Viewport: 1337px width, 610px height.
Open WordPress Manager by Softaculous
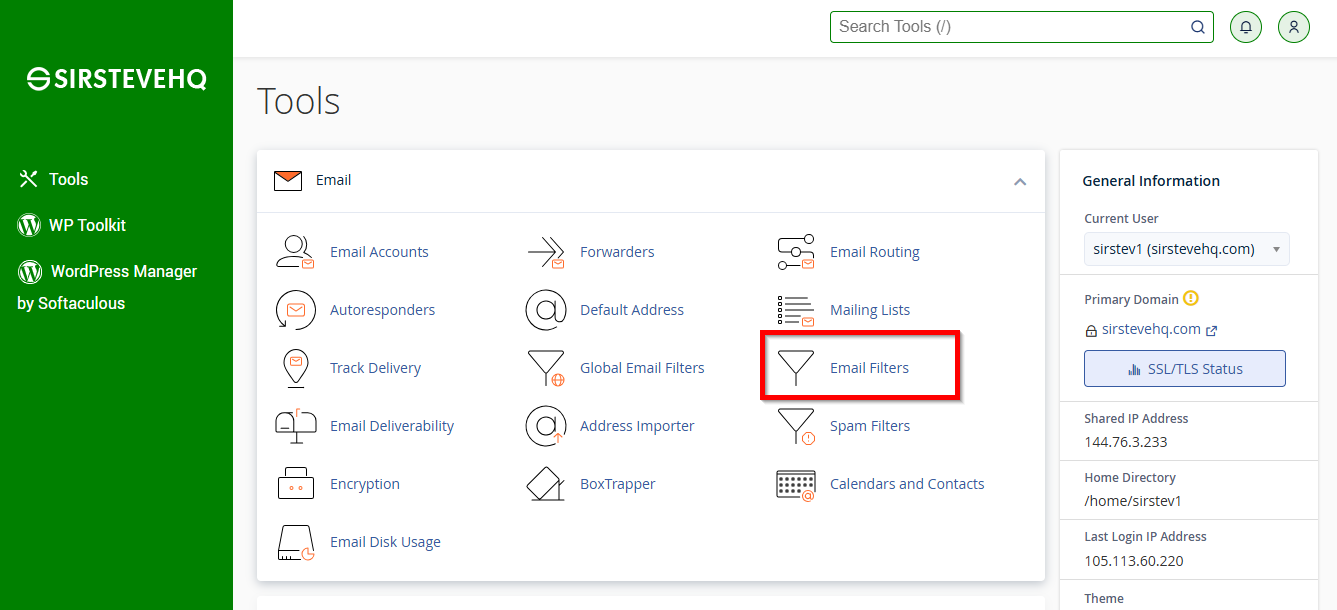(107, 287)
